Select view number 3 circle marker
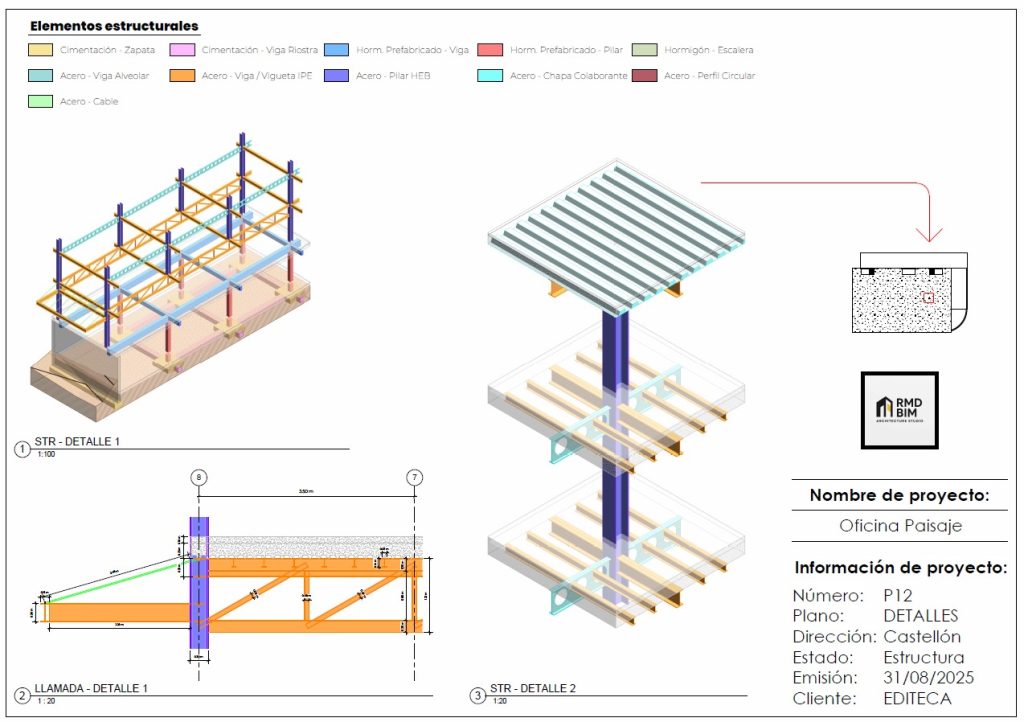Screen dimensions: 1024x722 click(x=478, y=695)
